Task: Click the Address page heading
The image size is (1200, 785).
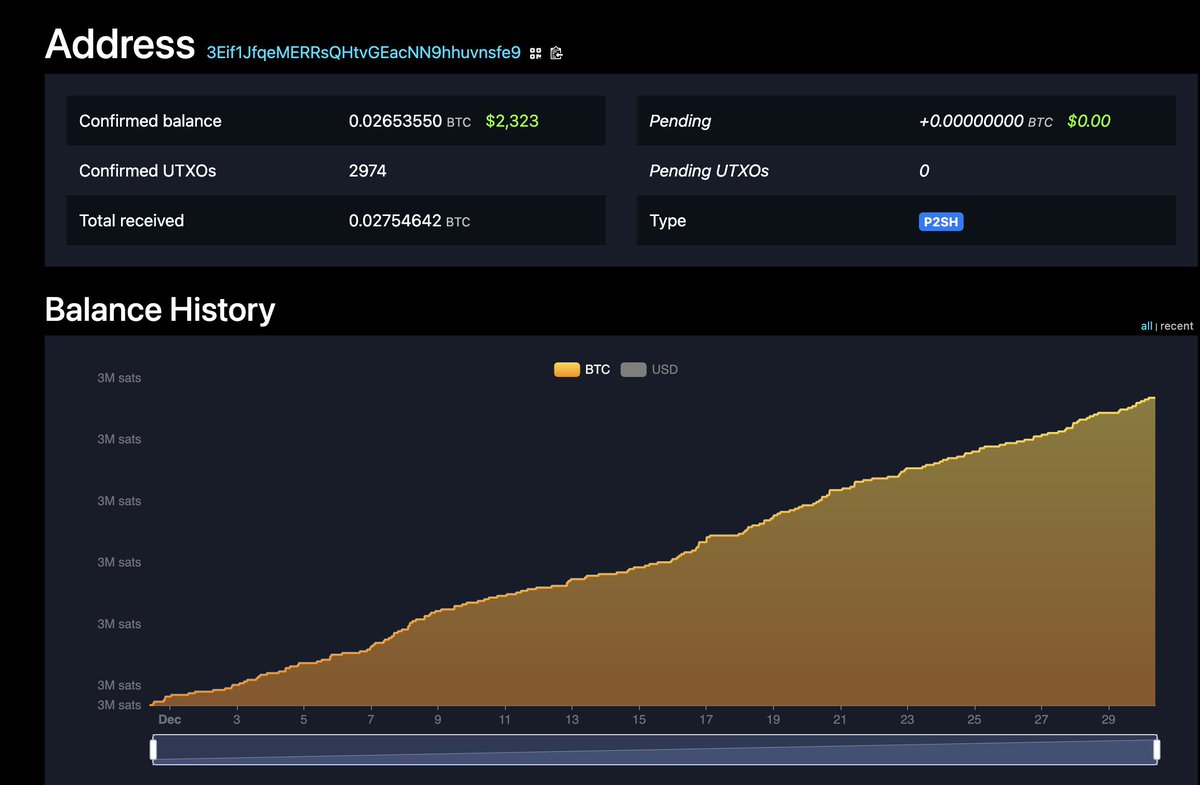Action: pyautogui.click(x=120, y=44)
